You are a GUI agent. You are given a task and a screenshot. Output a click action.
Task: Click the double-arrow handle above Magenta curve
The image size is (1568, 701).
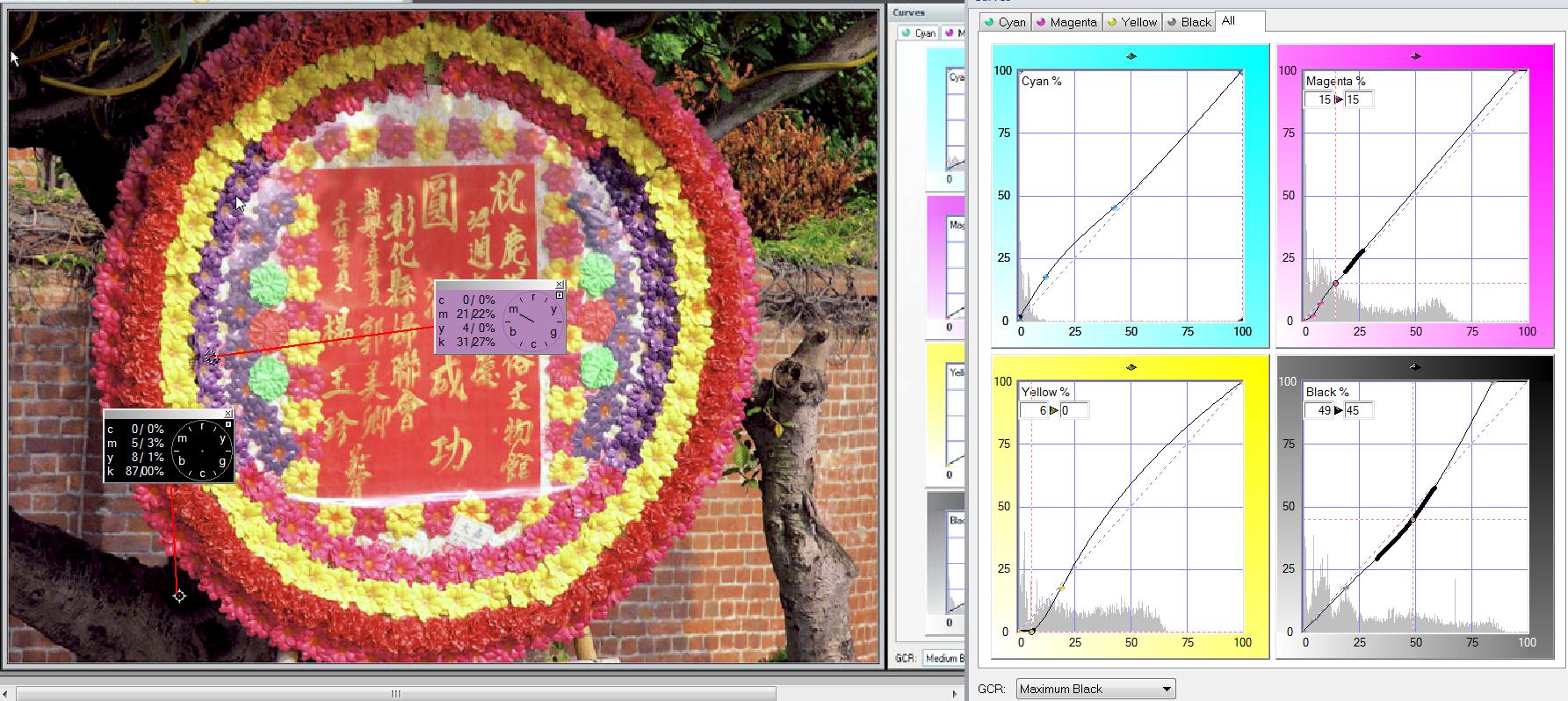[x=1415, y=56]
